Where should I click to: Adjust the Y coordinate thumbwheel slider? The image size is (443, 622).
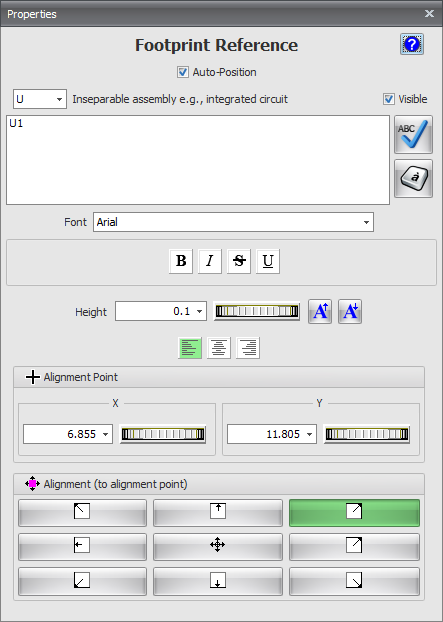[367, 434]
